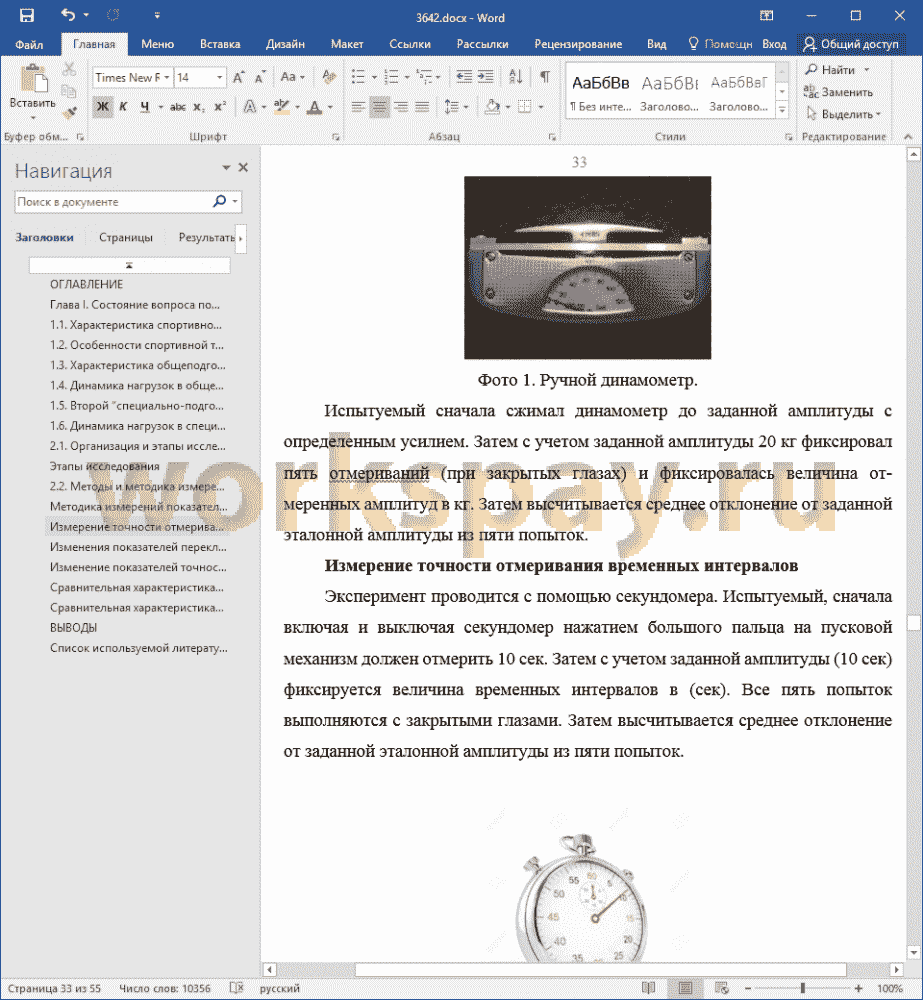Click the spelling check icon in status bar
Viewport: 923px width, 1000px height.
click(x=237, y=988)
